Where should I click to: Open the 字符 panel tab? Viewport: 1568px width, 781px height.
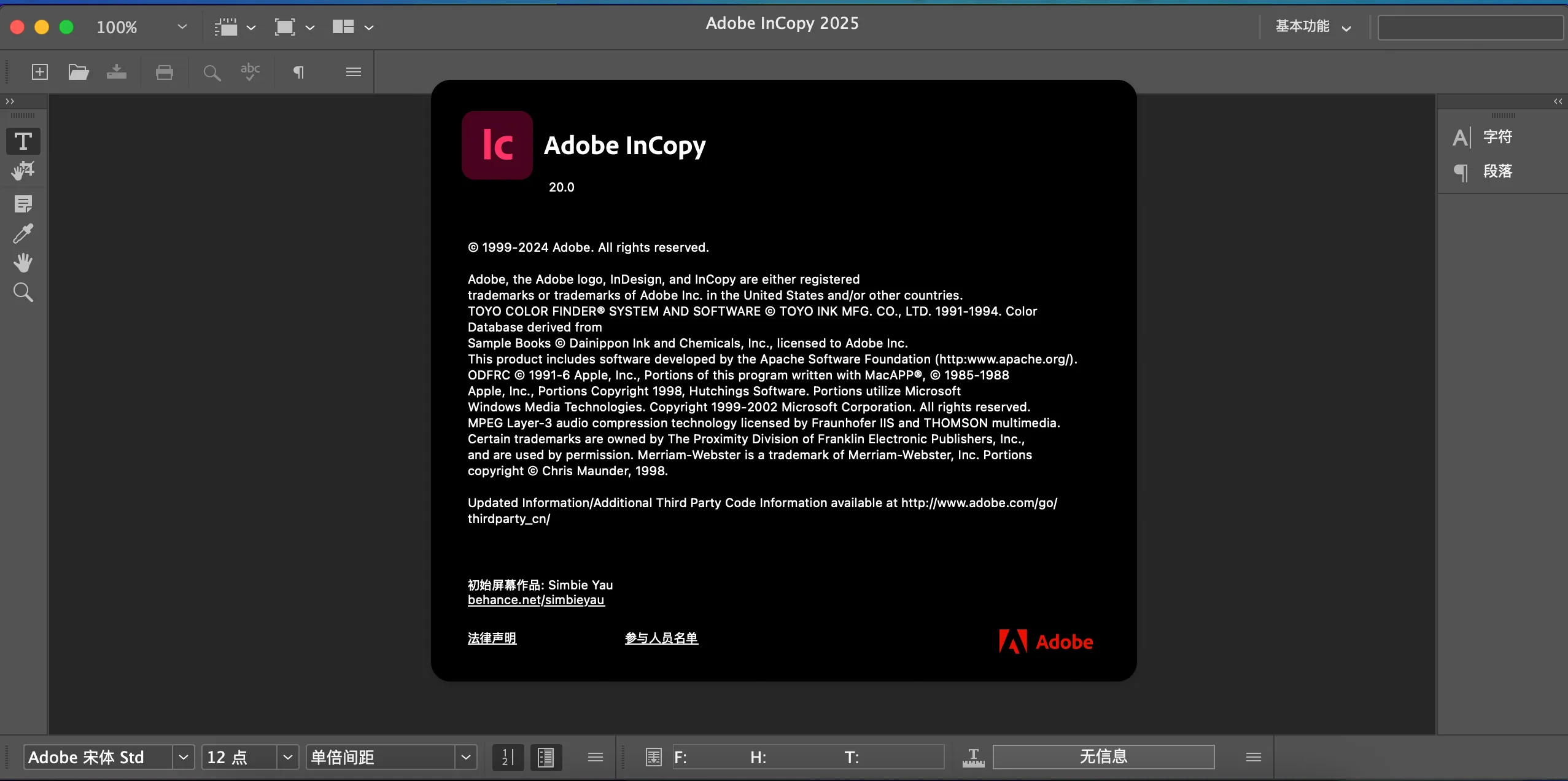click(x=1497, y=137)
